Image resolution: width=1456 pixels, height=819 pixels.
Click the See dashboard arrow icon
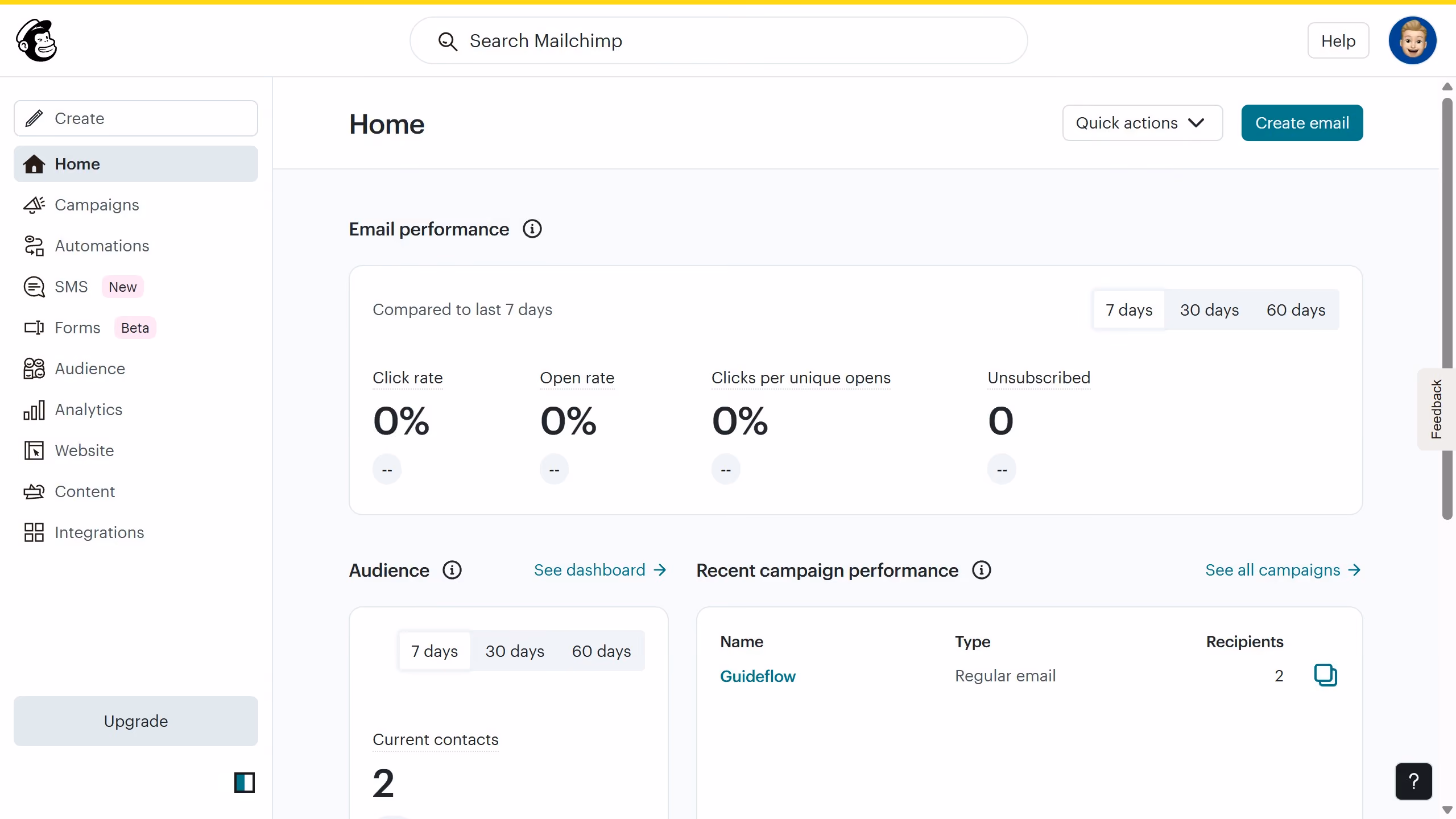(660, 570)
